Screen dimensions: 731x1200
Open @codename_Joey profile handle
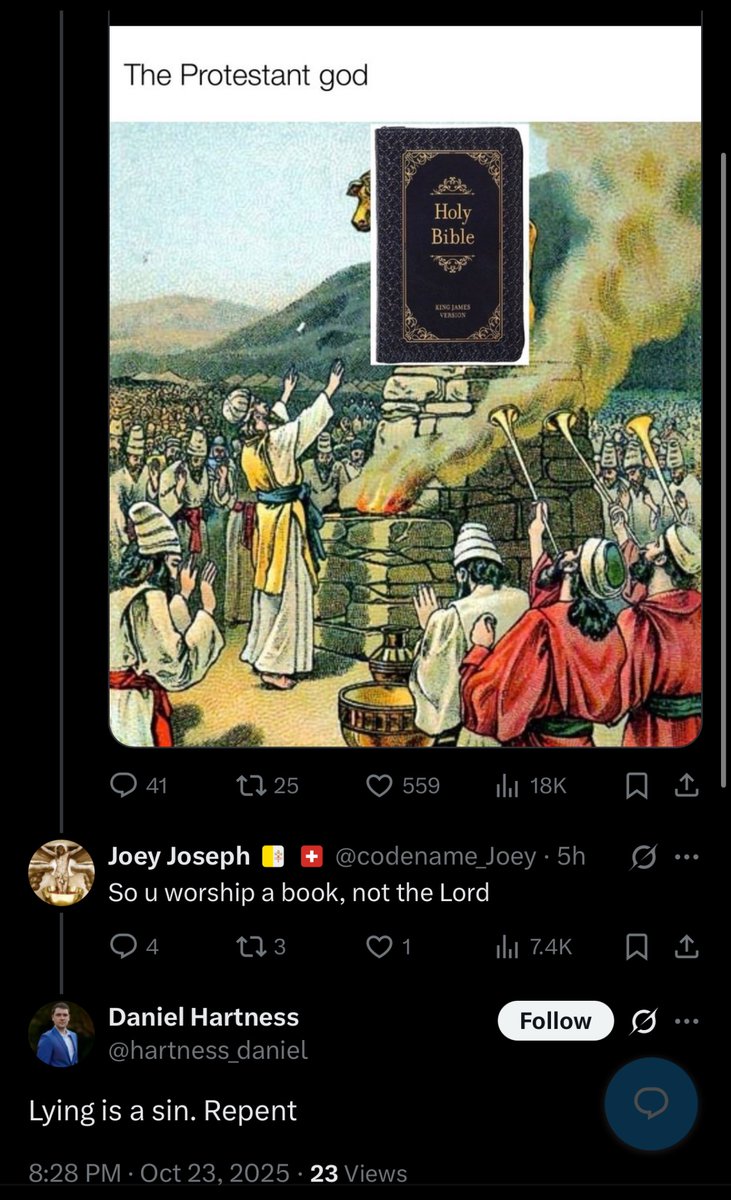(435, 856)
